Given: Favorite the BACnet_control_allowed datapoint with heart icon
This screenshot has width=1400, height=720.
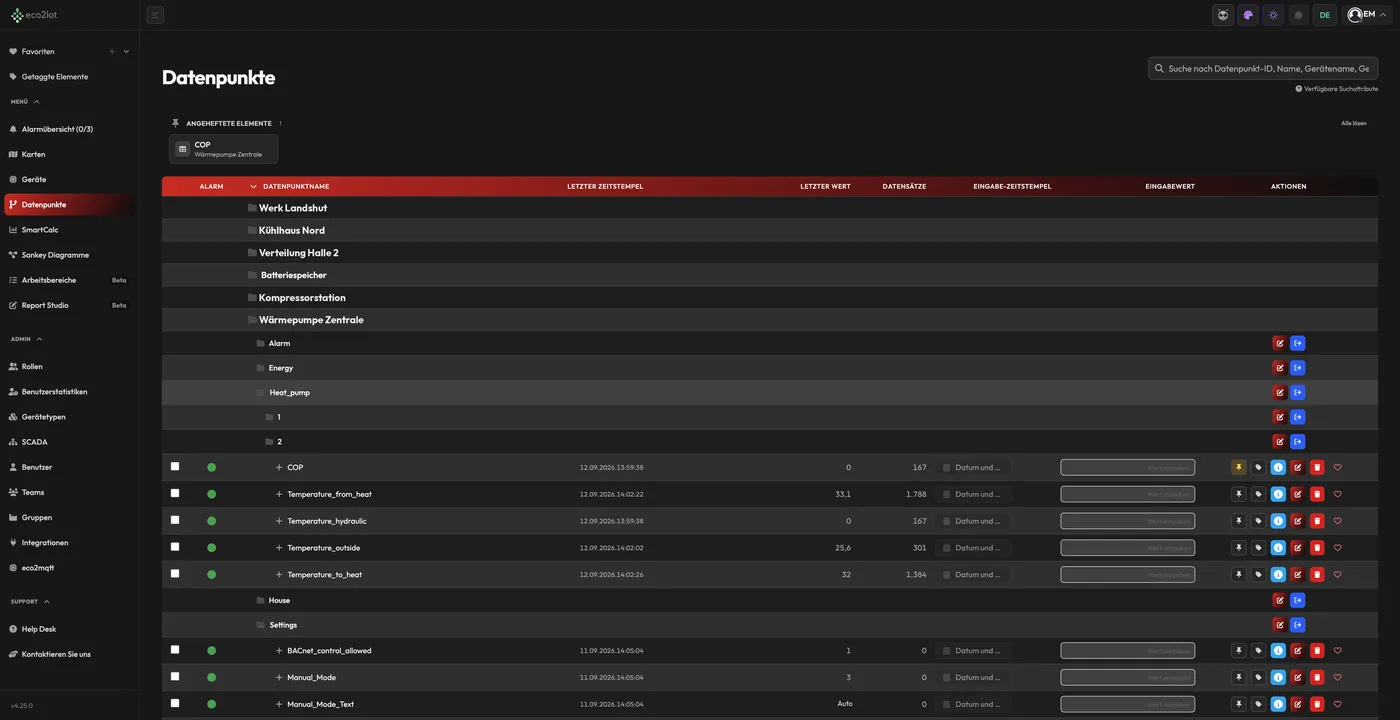Looking at the screenshot, I should [1338, 651].
